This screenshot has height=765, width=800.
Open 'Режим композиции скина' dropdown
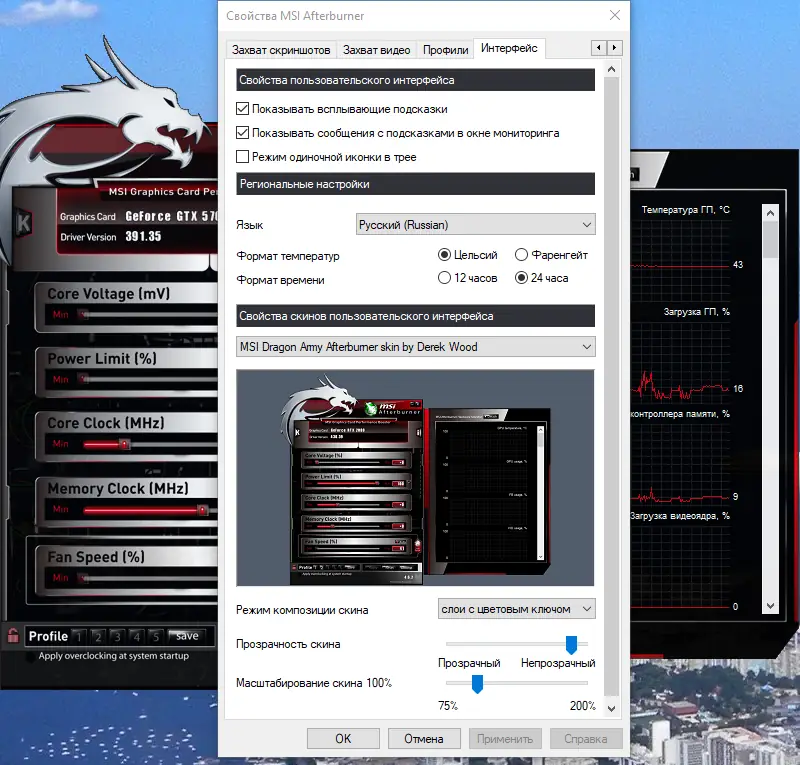[516, 609]
